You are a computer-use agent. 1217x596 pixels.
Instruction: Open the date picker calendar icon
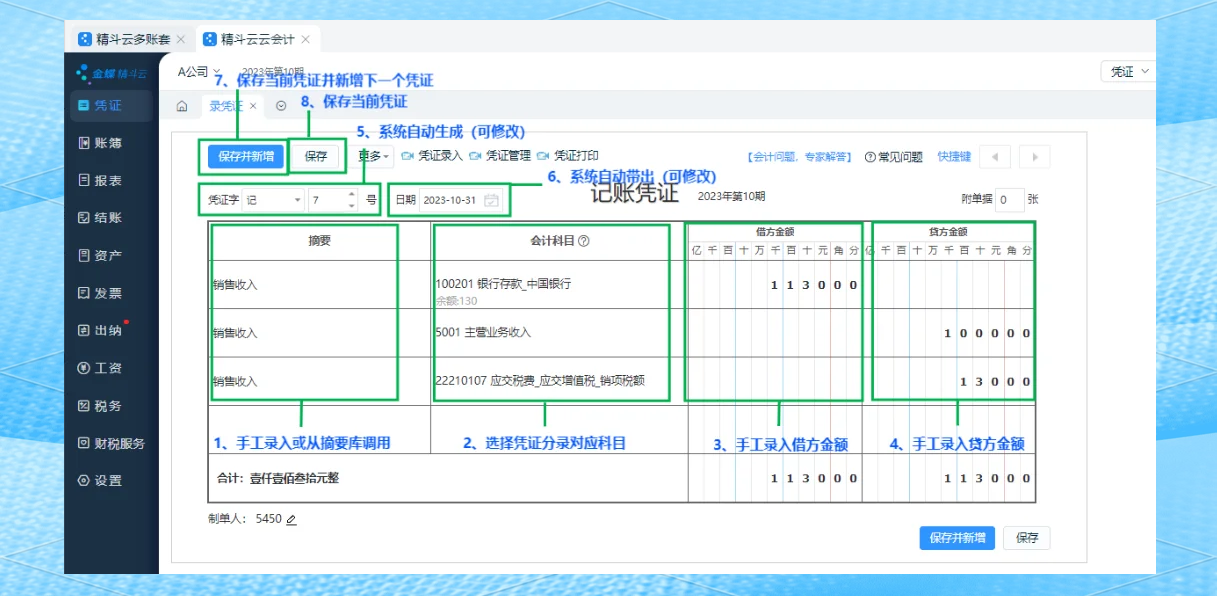(x=493, y=198)
